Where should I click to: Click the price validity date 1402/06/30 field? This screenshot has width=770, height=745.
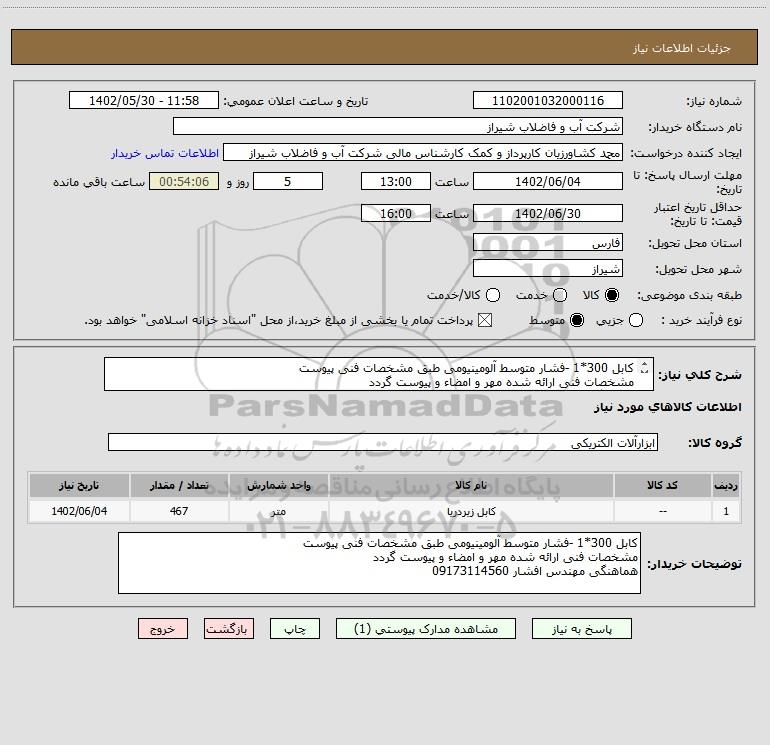coord(548,214)
